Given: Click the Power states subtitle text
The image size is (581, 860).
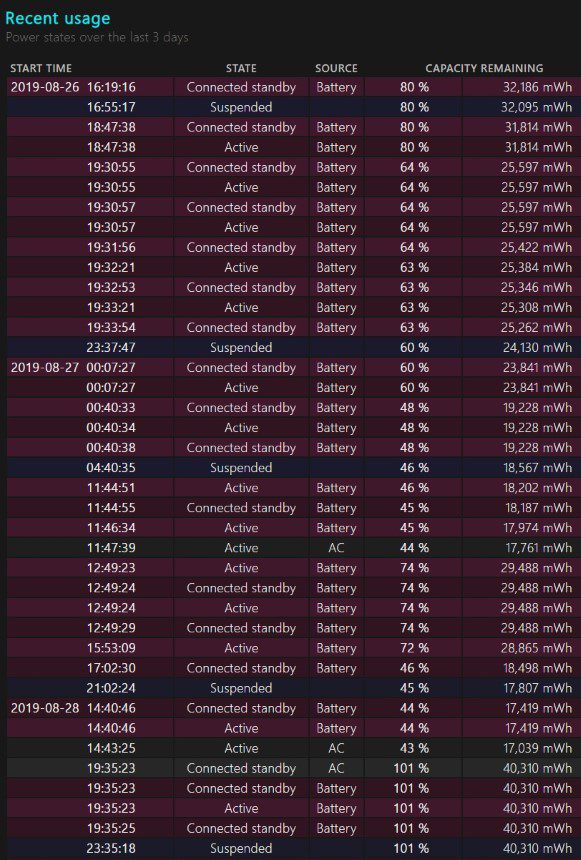Looking at the screenshot, I should click(x=97, y=37).
